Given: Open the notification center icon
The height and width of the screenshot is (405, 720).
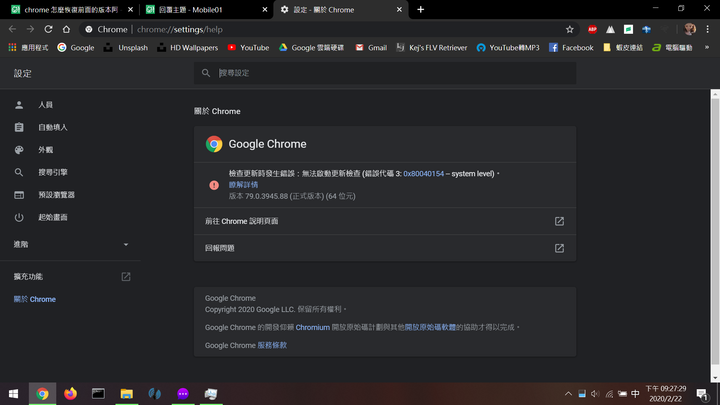Looking at the screenshot, I should (x=702, y=394).
